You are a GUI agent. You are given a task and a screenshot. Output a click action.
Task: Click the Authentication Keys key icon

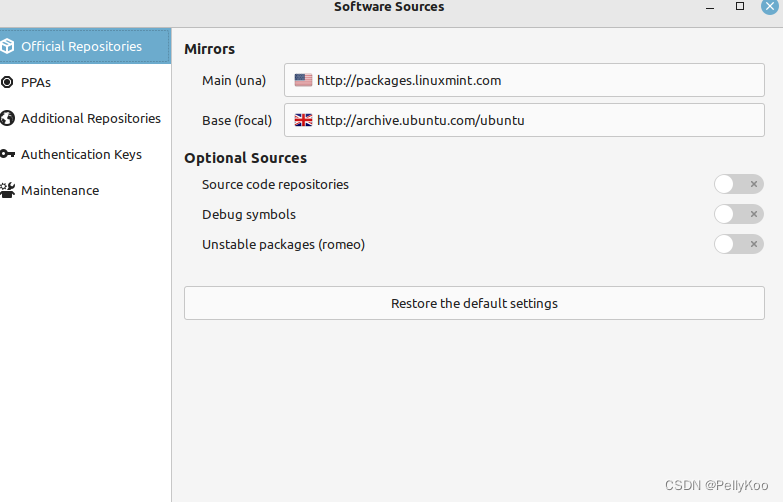7,154
